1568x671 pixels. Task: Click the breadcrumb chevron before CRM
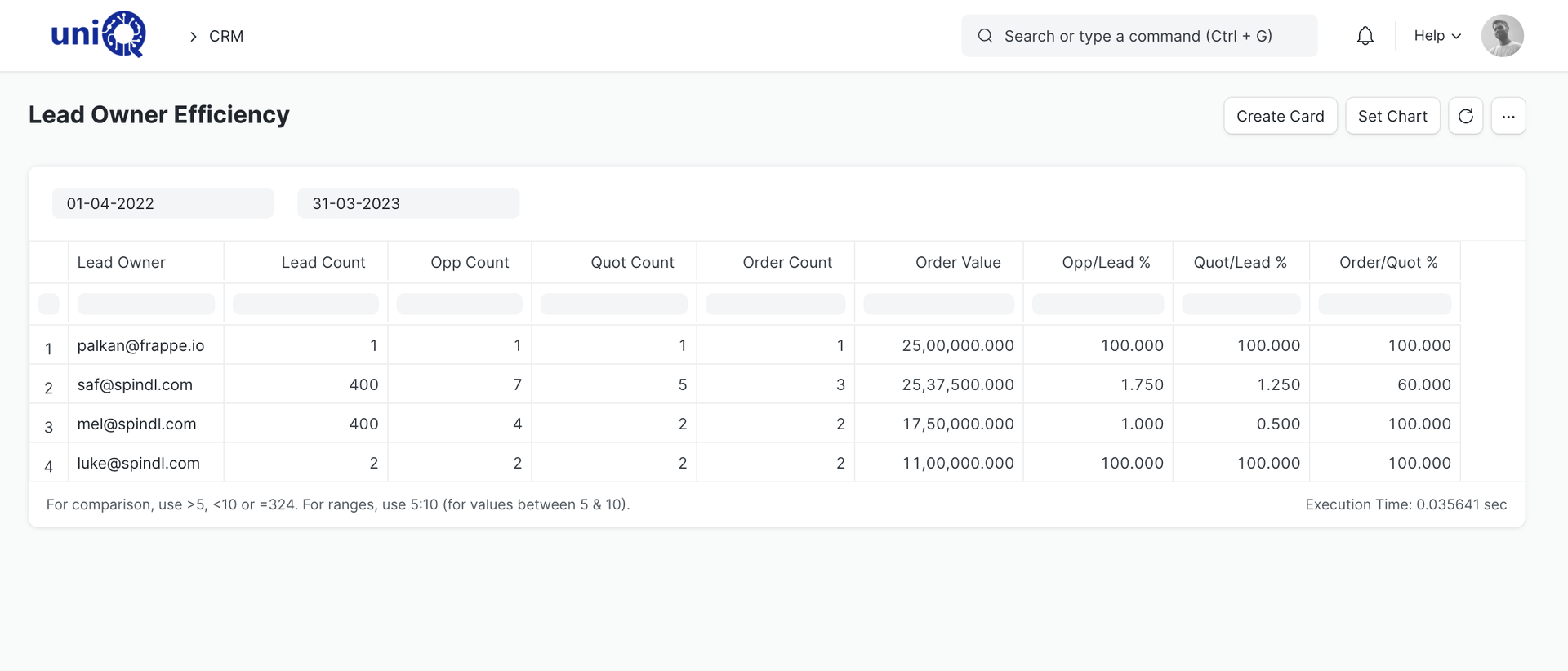193,37
